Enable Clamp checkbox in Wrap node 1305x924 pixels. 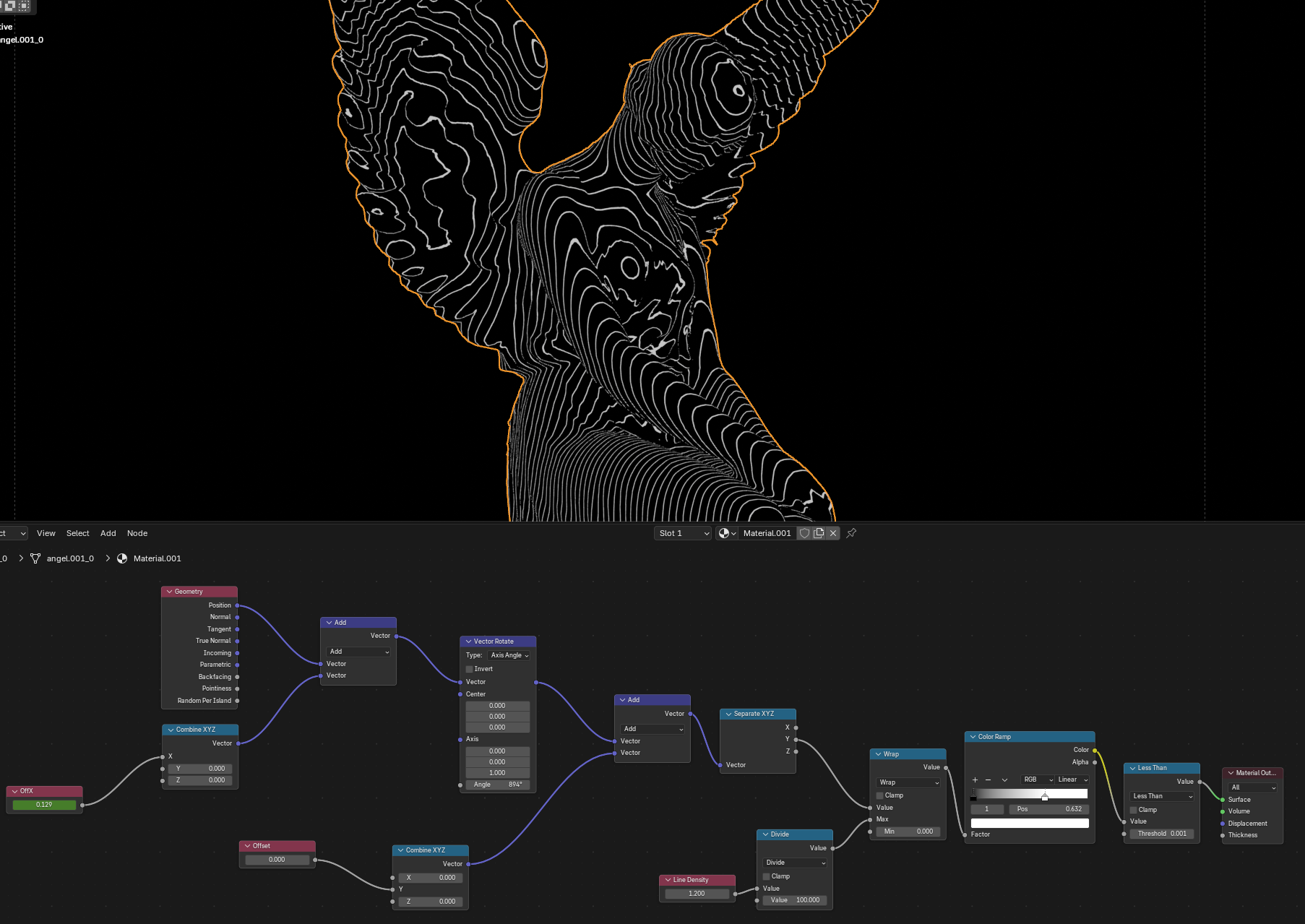[880, 795]
